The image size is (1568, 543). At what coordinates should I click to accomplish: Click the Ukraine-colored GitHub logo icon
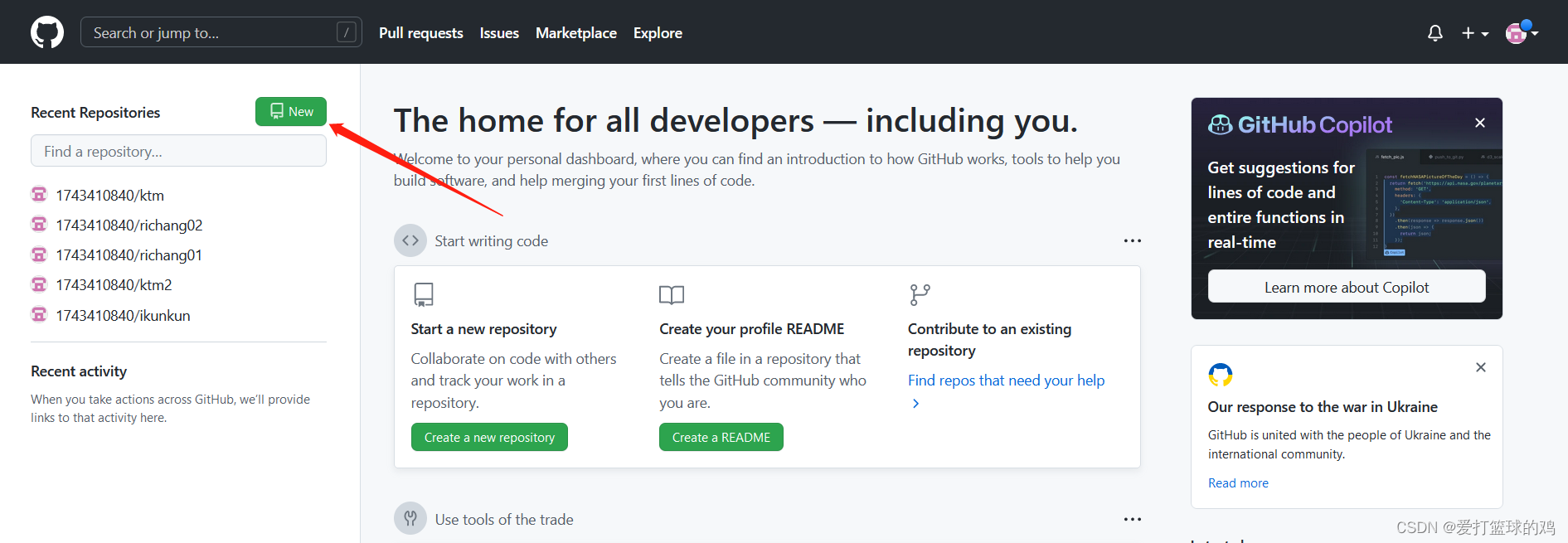1221,375
